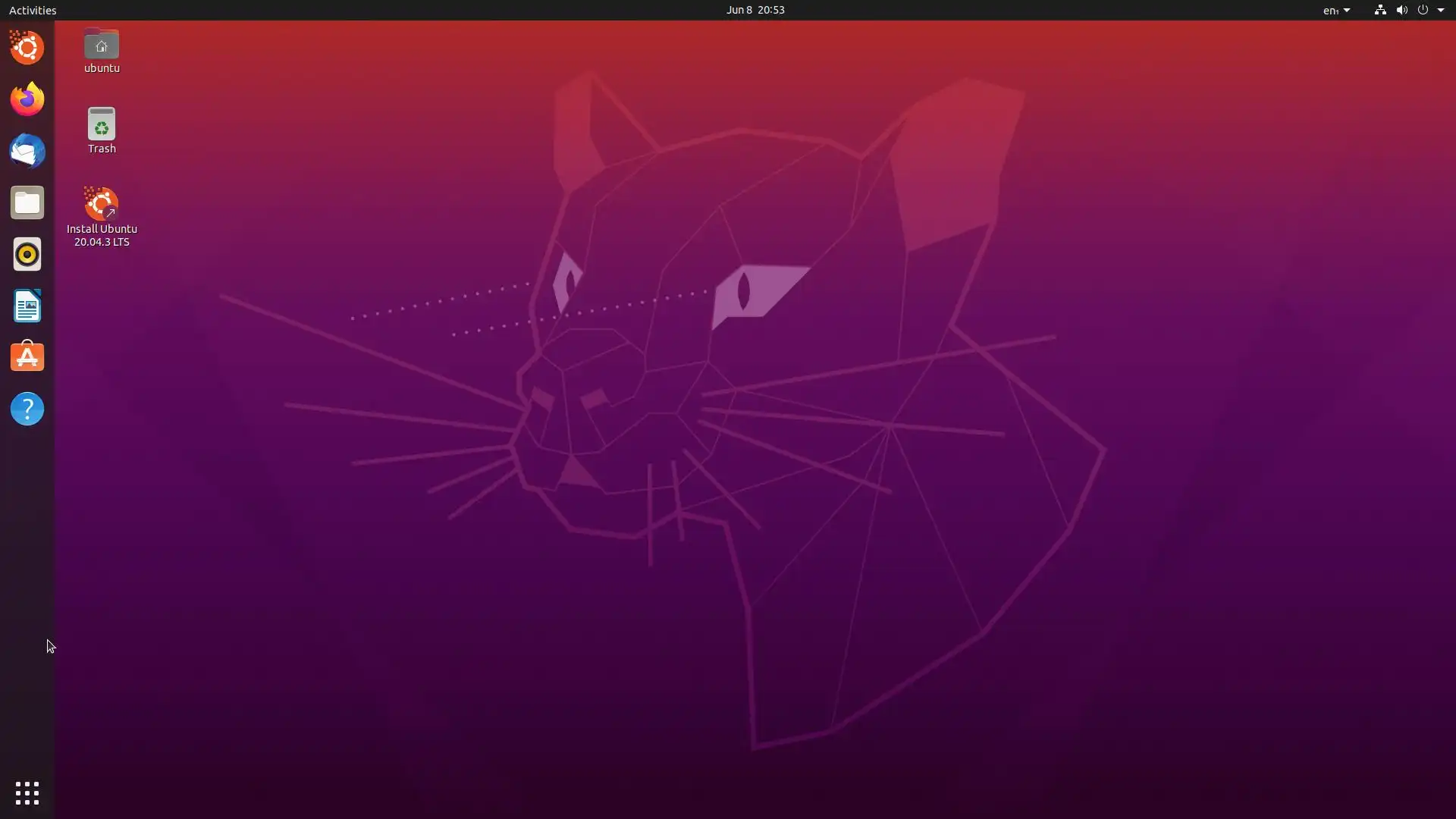Screen dimensions: 1456x819
Task: Show Applications grid
Action: pyautogui.click(x=27, y=793)
